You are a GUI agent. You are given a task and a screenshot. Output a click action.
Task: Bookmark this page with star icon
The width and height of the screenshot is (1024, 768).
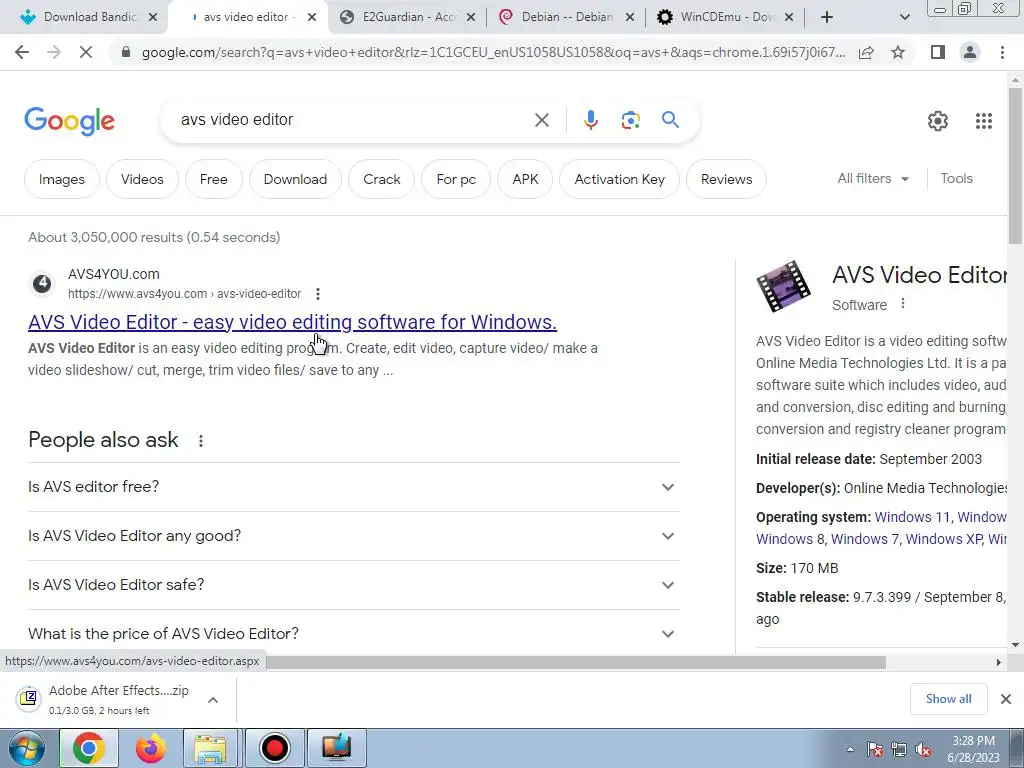tap(898, 52)
